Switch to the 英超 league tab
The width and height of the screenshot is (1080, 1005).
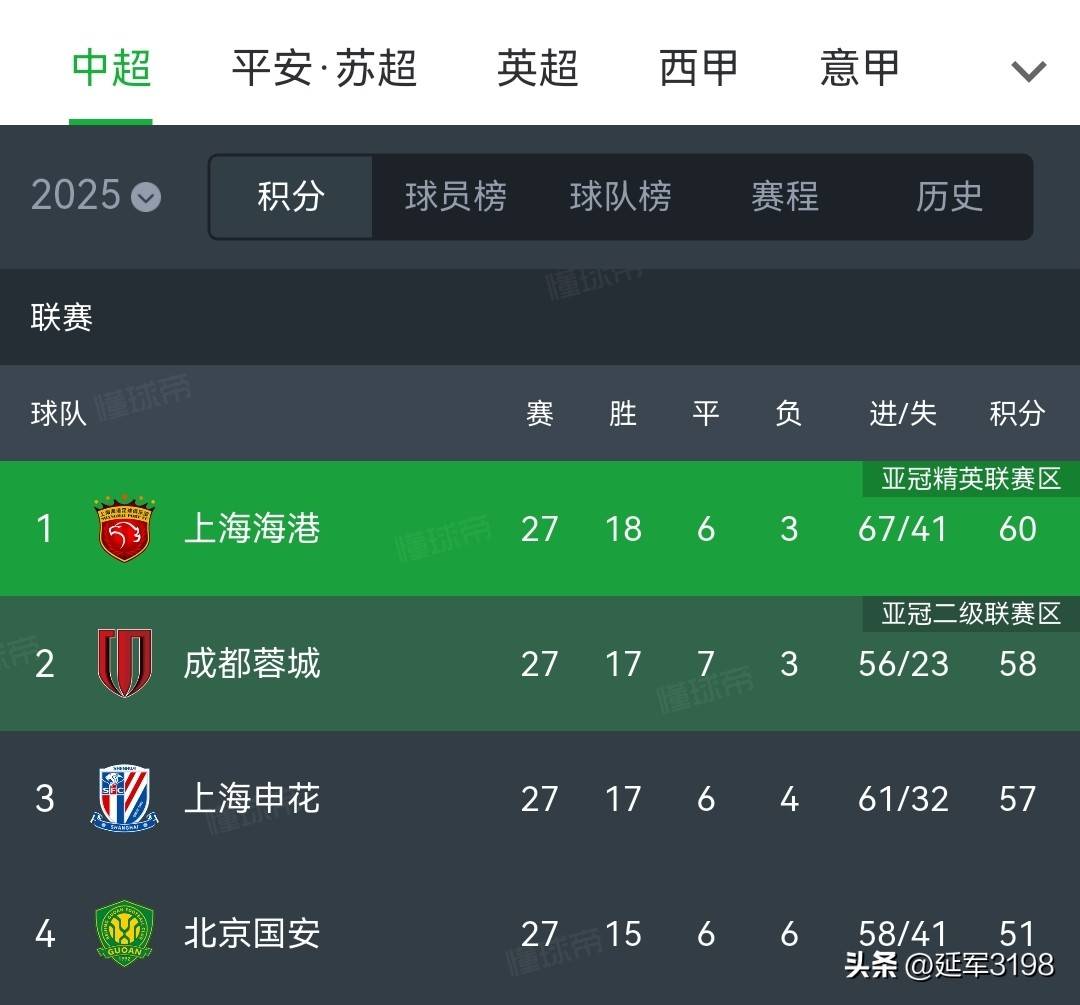tap(537, 67)
